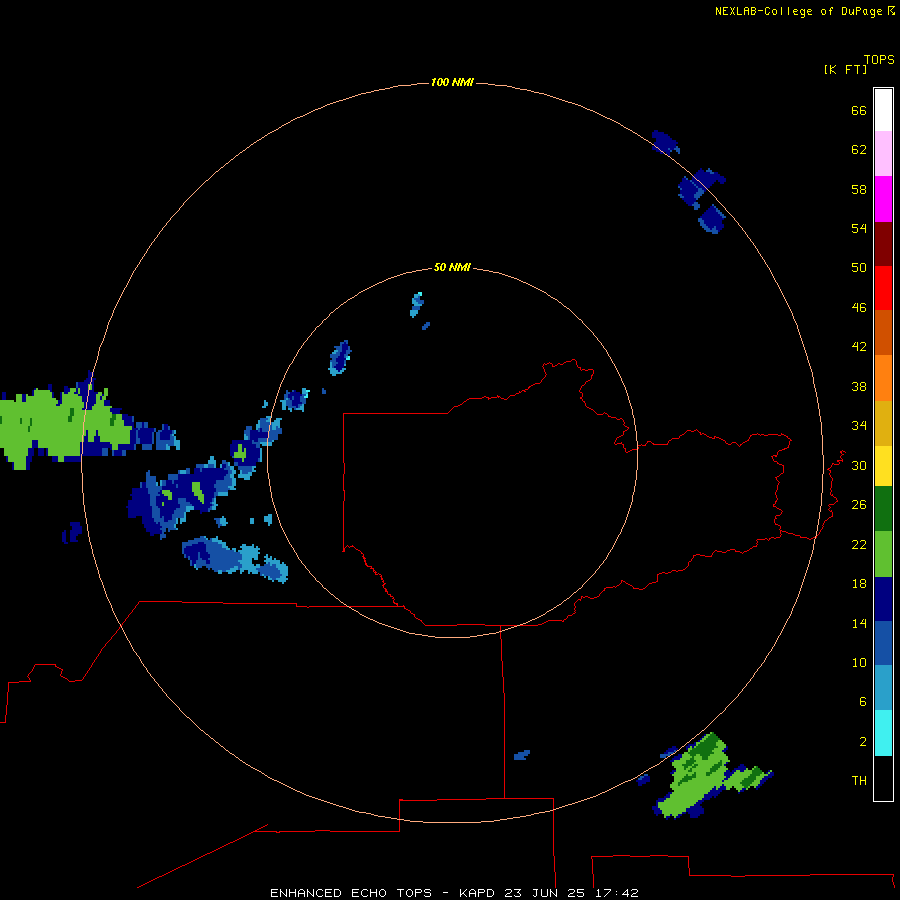Click the ENHANCED ECHO TOPS caption
The width and height of the screenshot is (900, 900).
[x=351, y=893]
